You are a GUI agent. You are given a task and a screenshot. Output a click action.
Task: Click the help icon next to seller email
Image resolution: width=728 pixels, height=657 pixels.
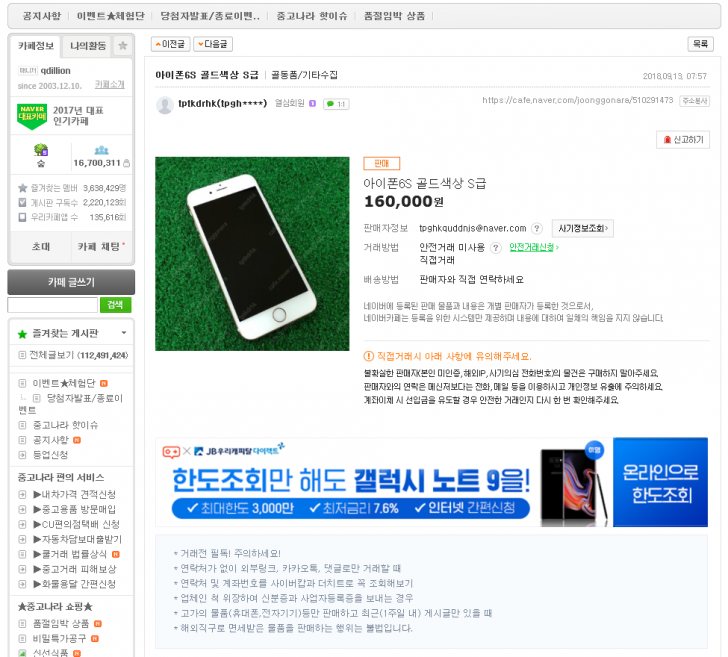coord(537,228)
